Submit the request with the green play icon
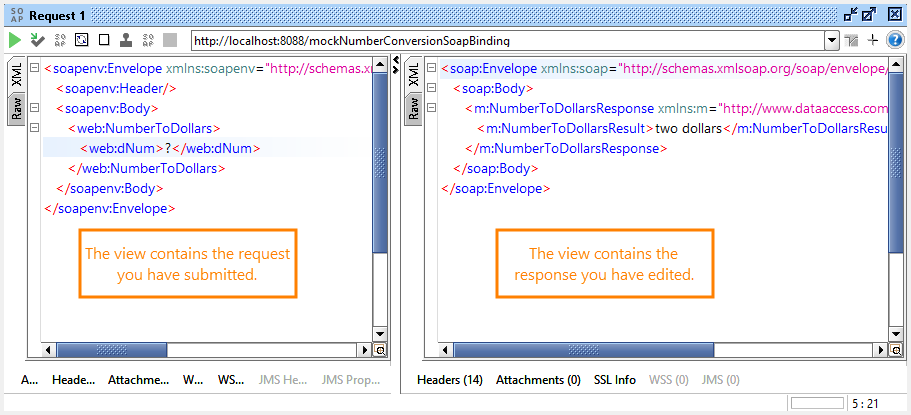The width and height of the screenshot is (911, 415). [x=15, y=40]
